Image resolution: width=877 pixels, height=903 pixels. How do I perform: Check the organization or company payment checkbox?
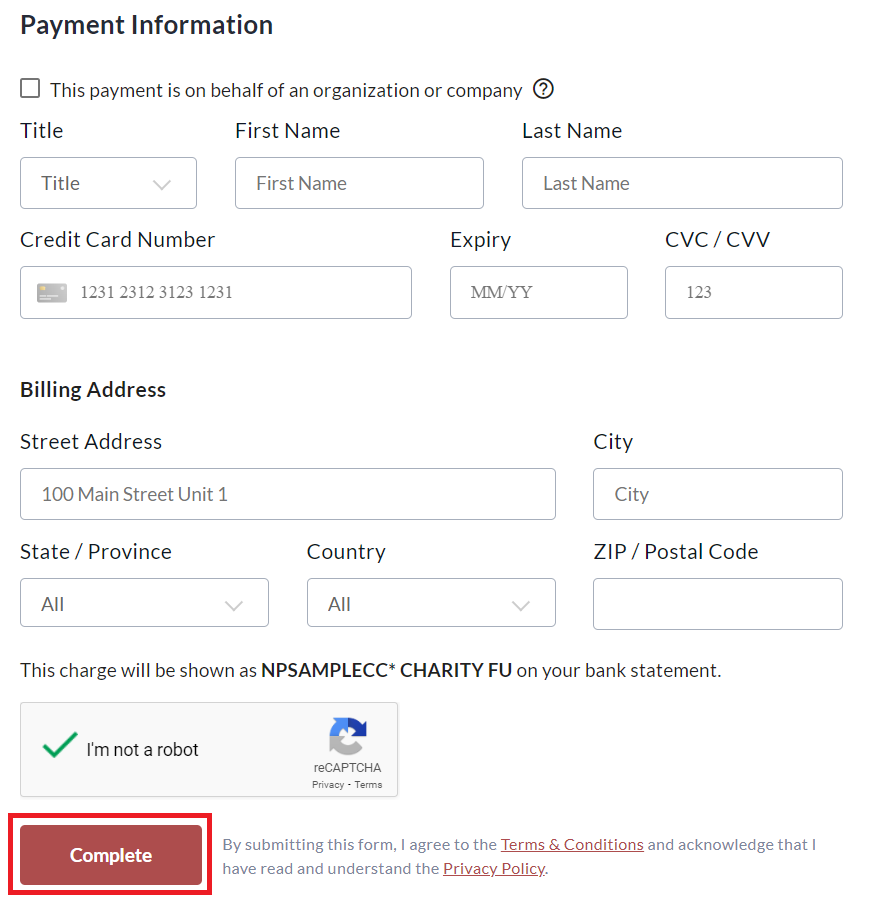pyautogui.click(x=31, y=89)
